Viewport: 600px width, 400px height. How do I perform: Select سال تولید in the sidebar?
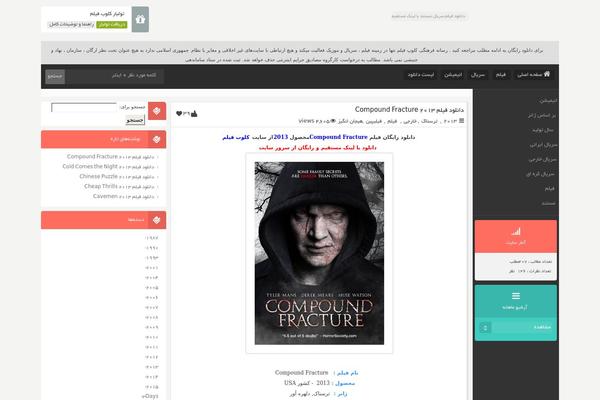tap(543, 130)
